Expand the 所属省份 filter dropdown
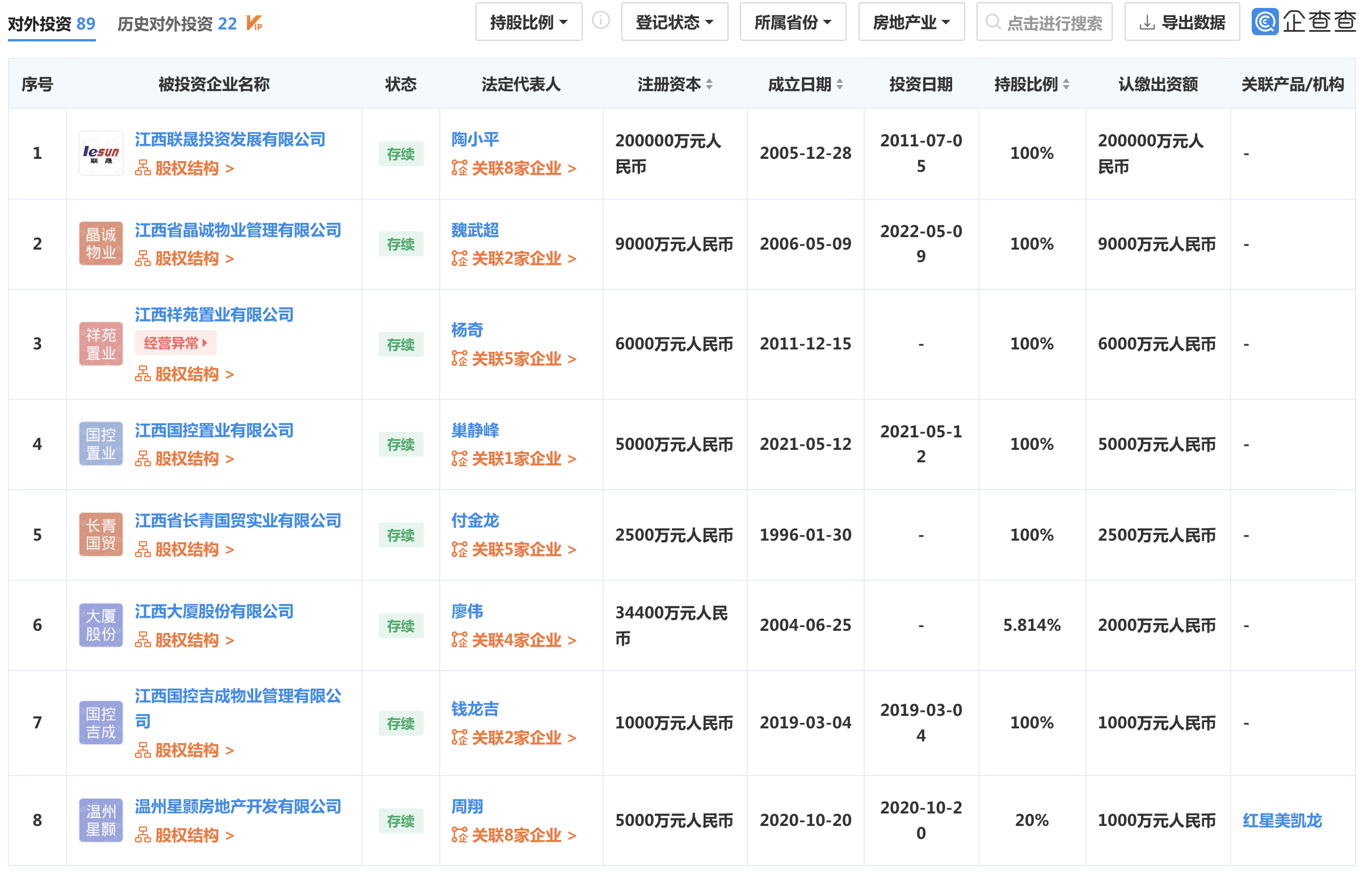 793,22
